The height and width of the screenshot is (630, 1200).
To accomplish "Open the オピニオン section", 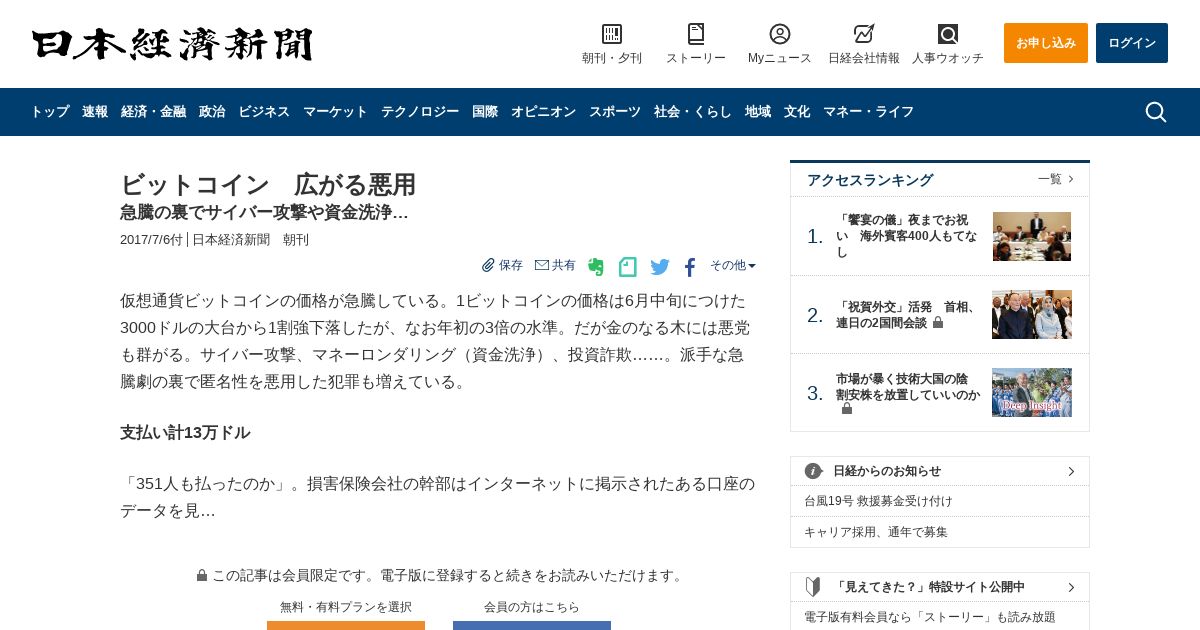I will pos(543,112).
